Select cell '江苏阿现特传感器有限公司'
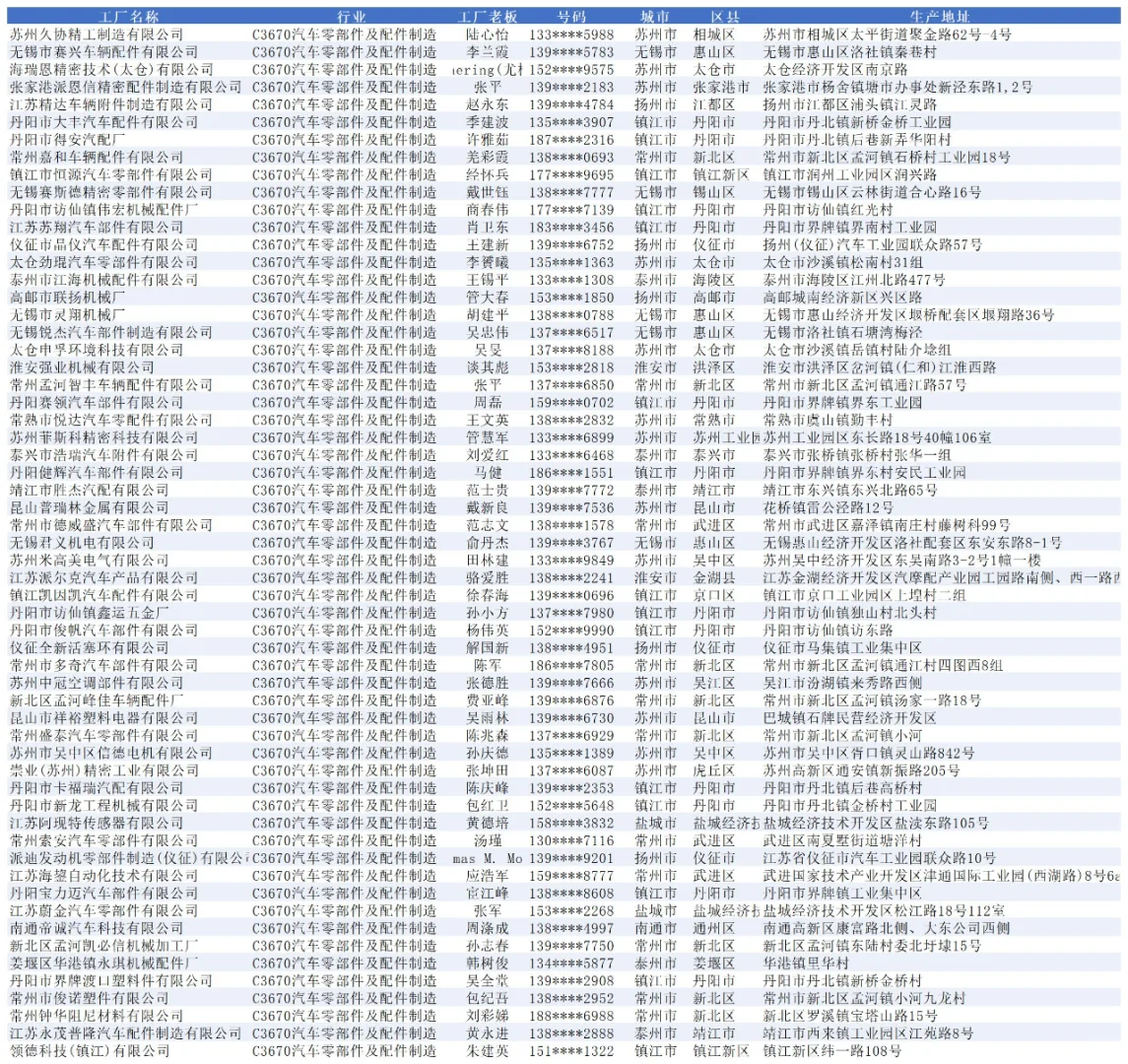 coord(97,823)
